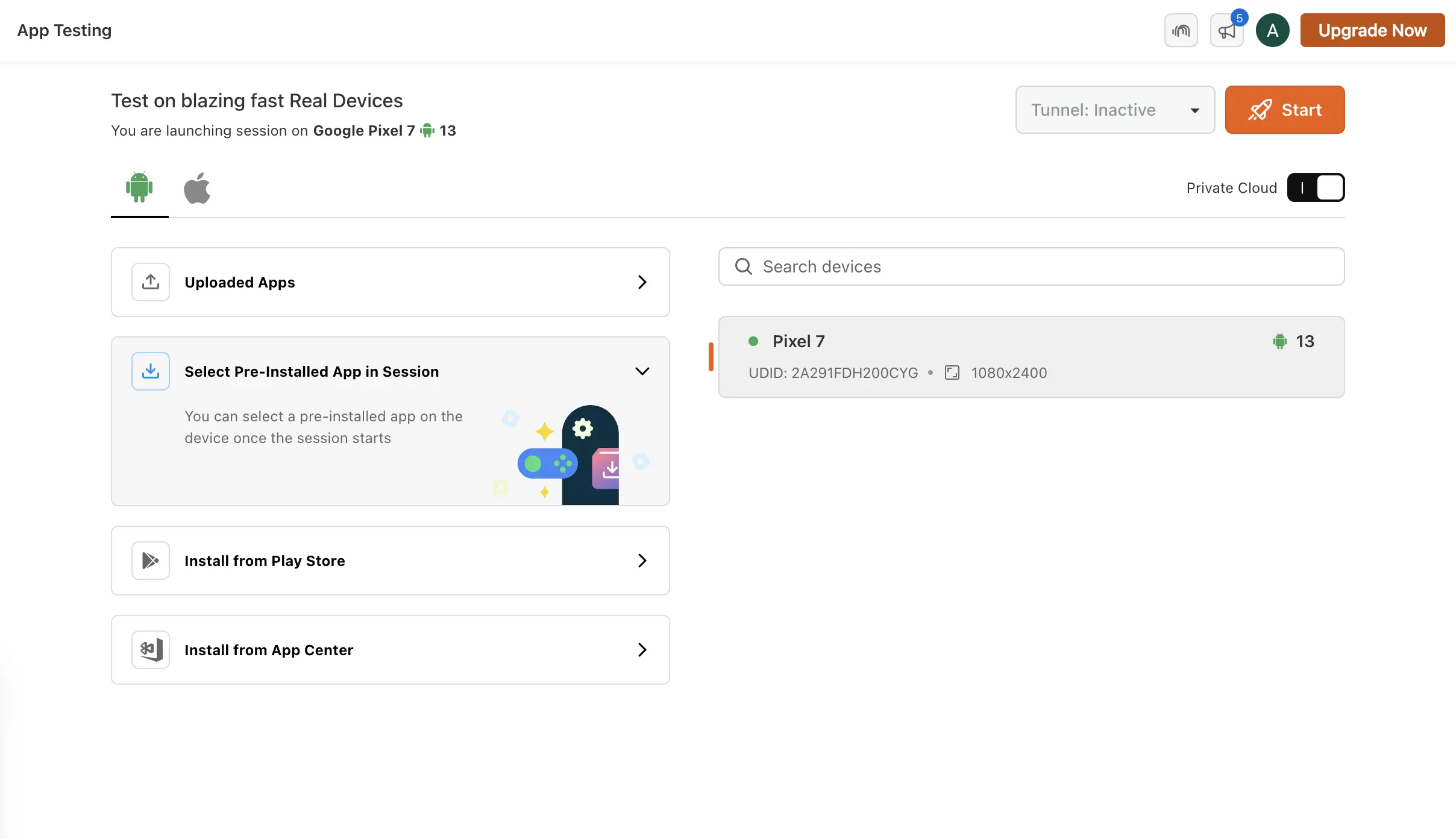
Task: Open the announcements megaphone icon
Action: [1226, 31]
